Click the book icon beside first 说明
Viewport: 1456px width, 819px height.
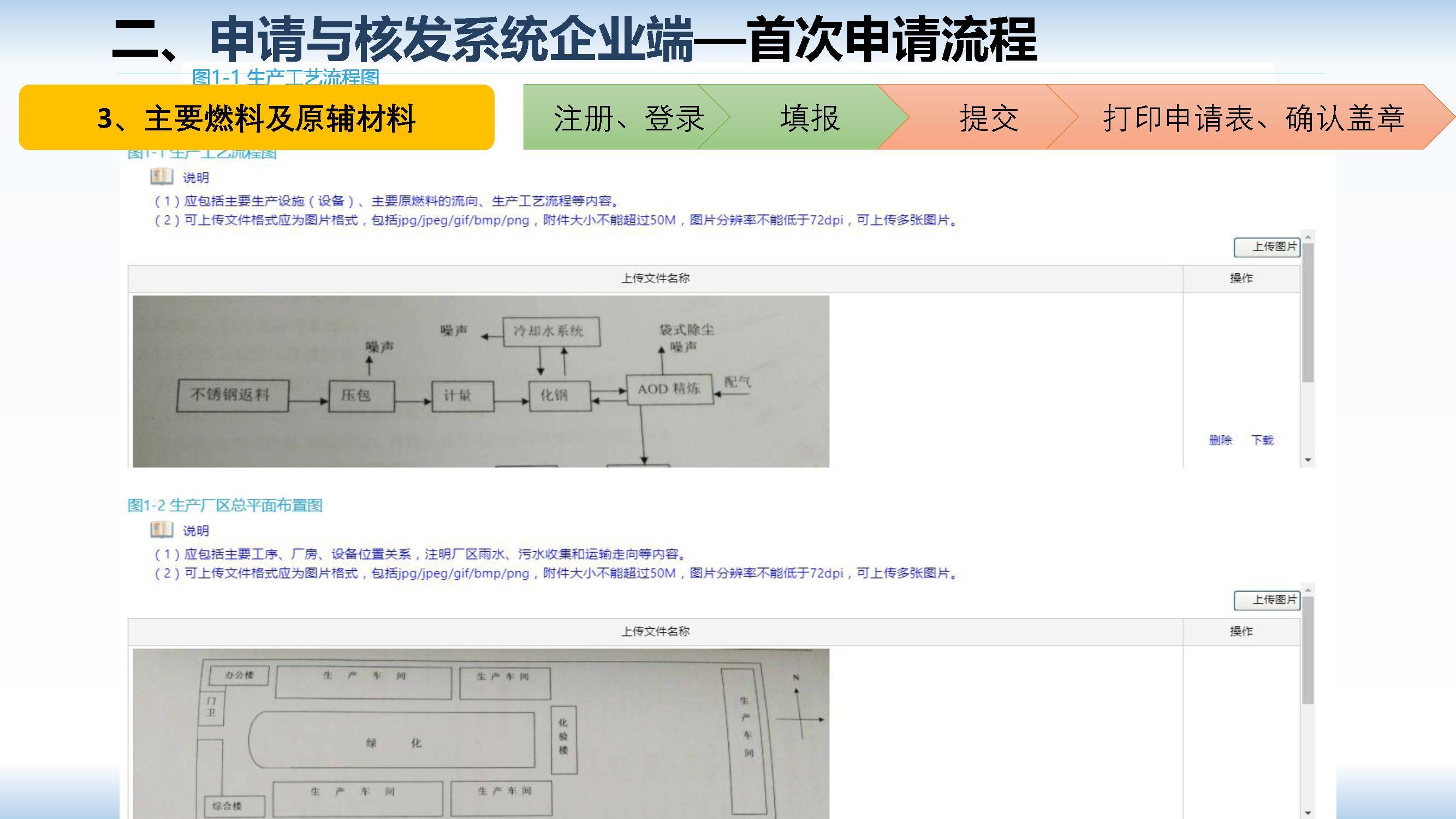tap(162, 177)
